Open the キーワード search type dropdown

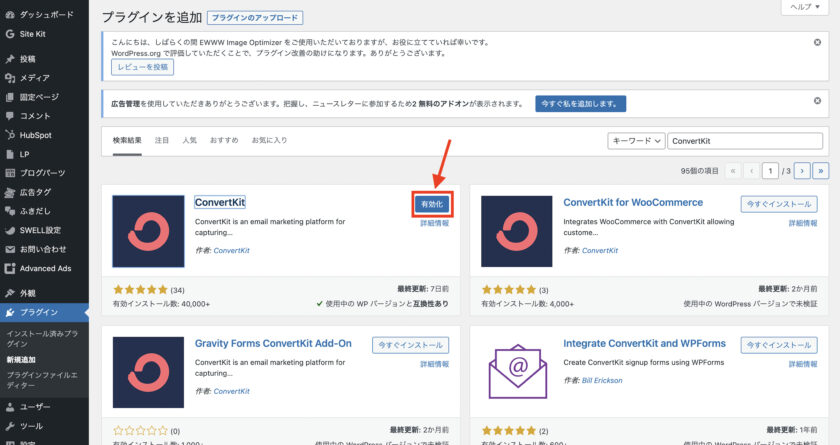click(636, 141)
